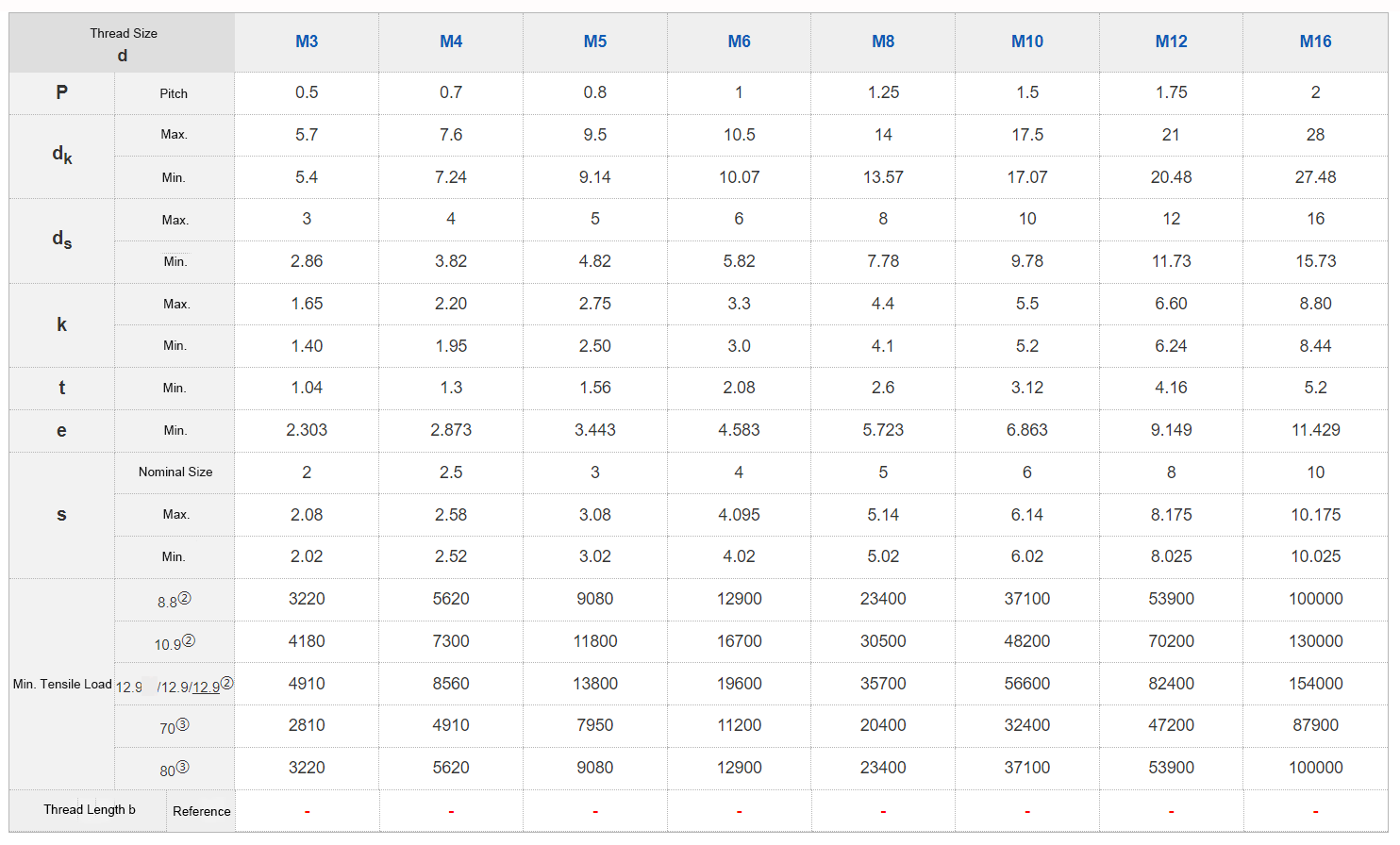Open the M4 thread size link
Image resolution: width=1400 pixels, height=845 pixels.
(x=451, y=41)
